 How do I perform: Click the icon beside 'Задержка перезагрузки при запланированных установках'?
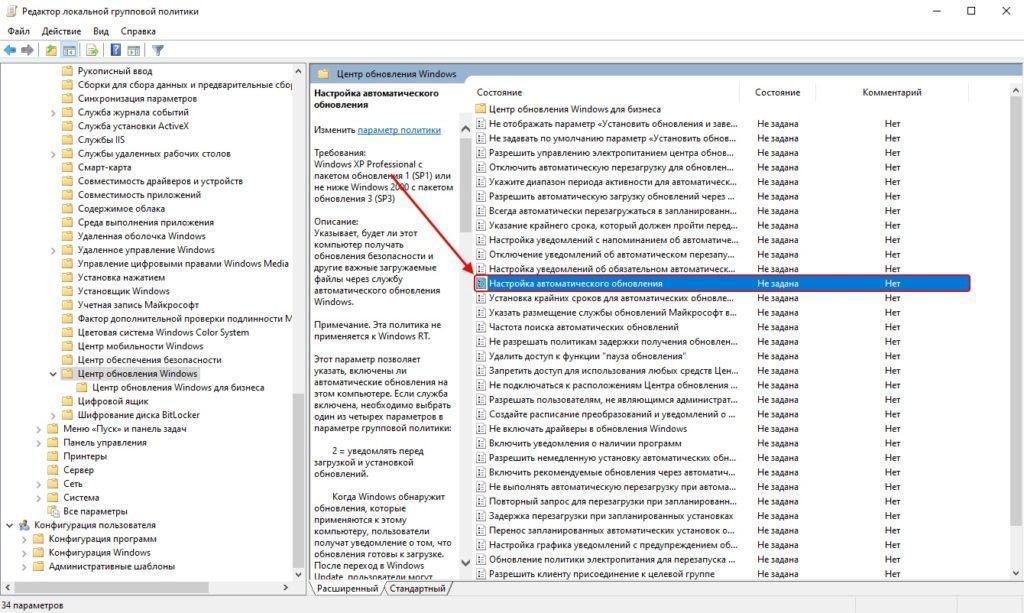481,516
